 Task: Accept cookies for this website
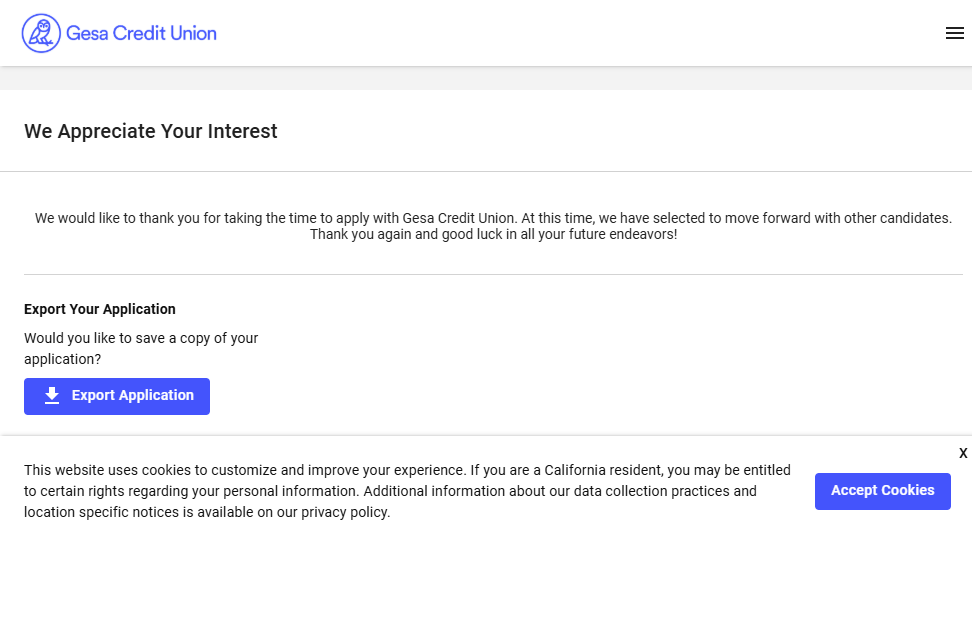[x=882, y=491]
